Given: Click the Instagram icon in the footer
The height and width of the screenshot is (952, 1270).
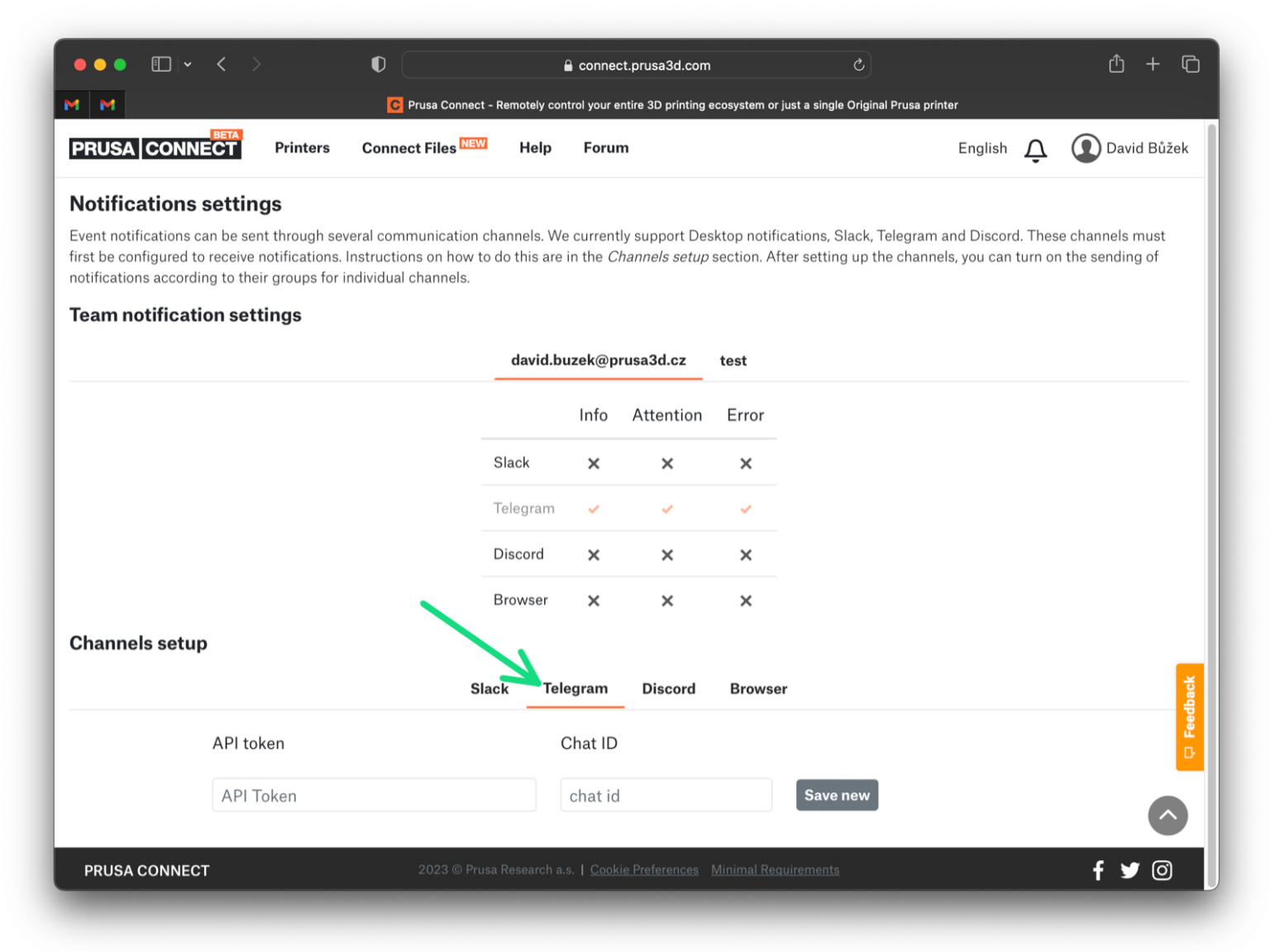Looking at the screenshot, I should click(1163, 869).
